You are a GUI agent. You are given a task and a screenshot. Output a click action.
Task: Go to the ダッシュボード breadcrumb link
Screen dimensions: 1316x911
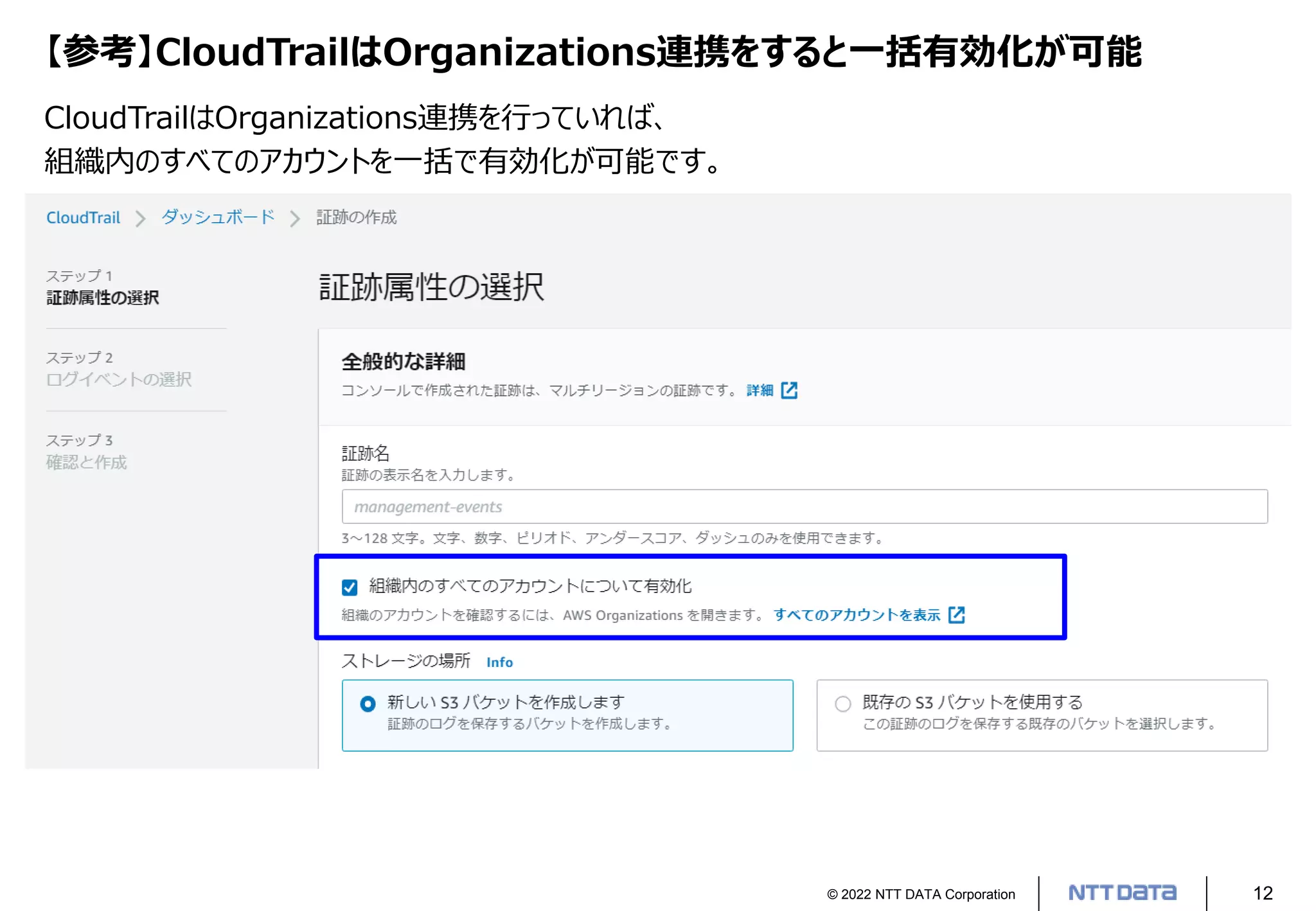[218, 217]
